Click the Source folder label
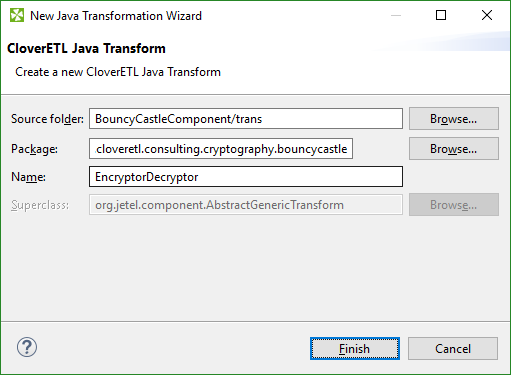The width and height of the screenshot is (511, 375). click(47, 119)
